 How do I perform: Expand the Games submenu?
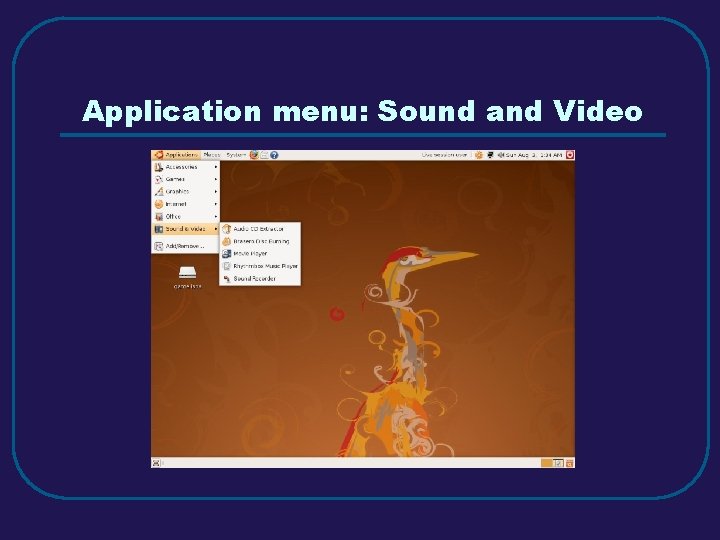click(x=186, y=180)
